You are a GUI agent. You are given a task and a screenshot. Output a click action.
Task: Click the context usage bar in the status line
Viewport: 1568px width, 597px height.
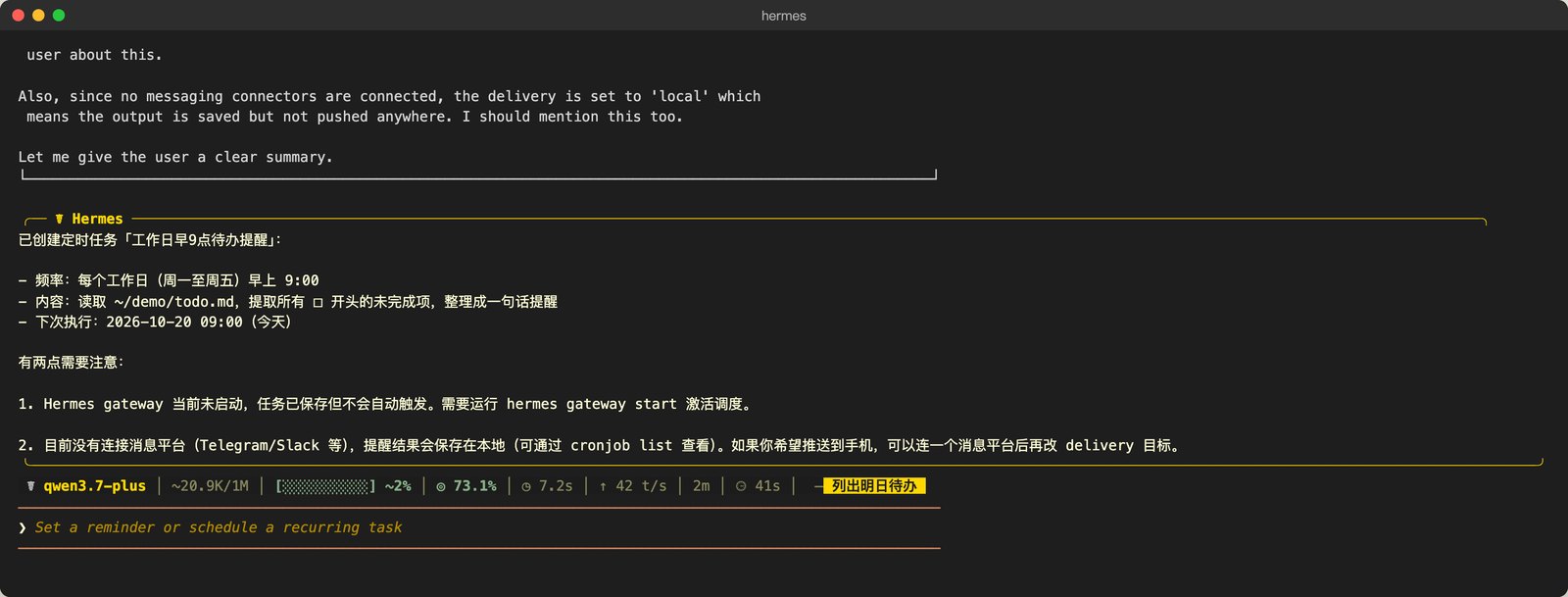click(325, 486)
